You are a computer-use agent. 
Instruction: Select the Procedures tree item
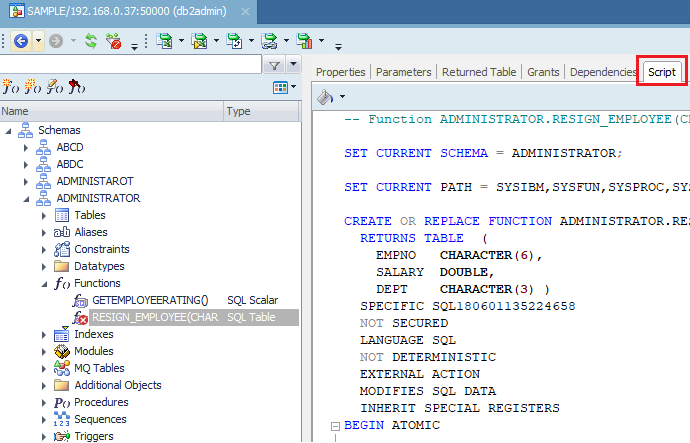[101, 402]
